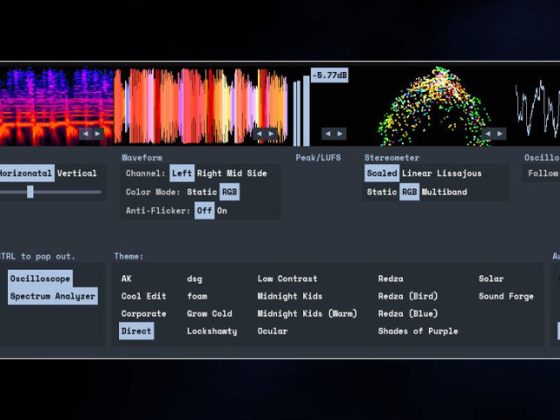
Task: Turn Anti-Flicker Off
Action: click(205, 210)
